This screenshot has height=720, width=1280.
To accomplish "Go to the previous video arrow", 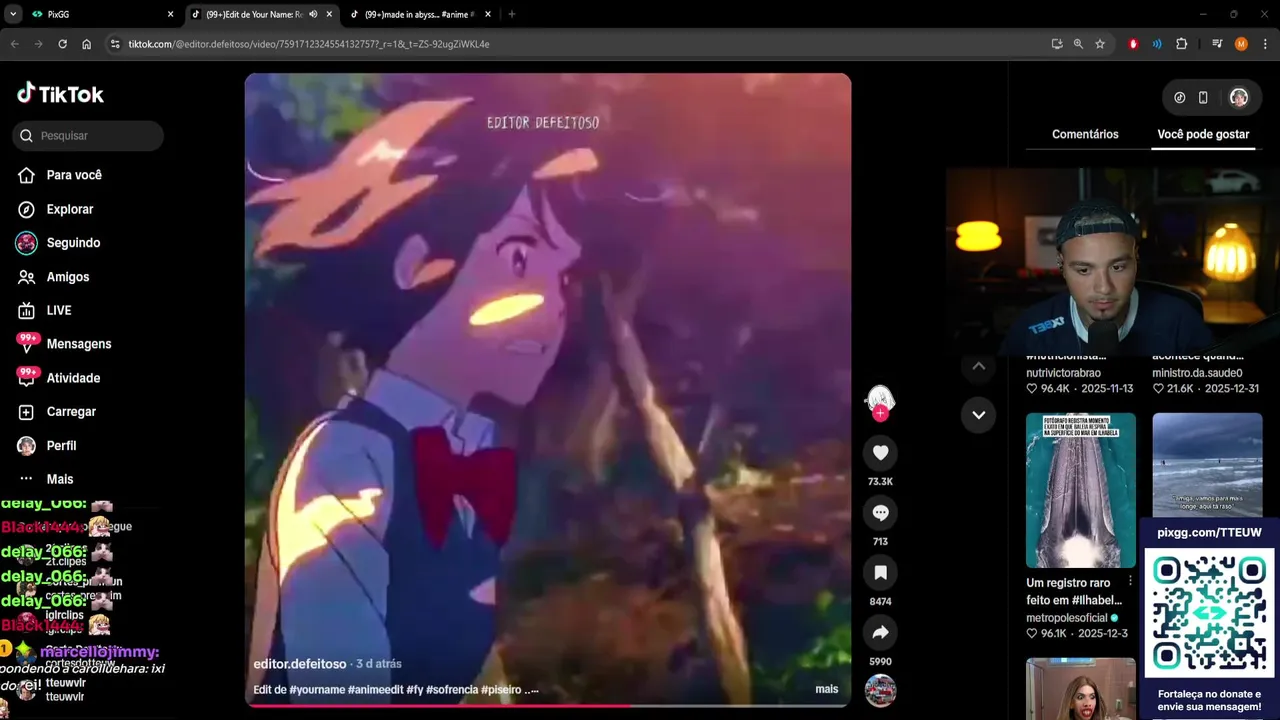I will click(x=978, y=366).
